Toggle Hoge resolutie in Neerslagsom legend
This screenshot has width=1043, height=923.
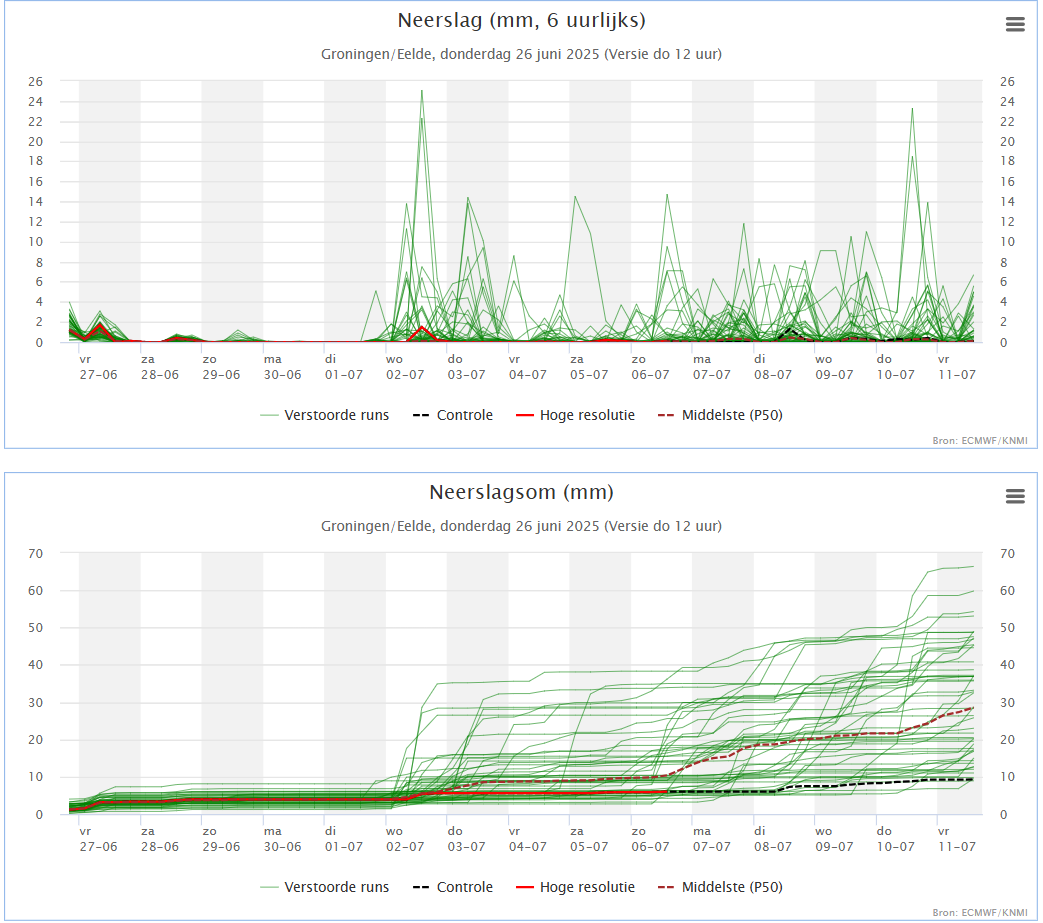[575, 887]
